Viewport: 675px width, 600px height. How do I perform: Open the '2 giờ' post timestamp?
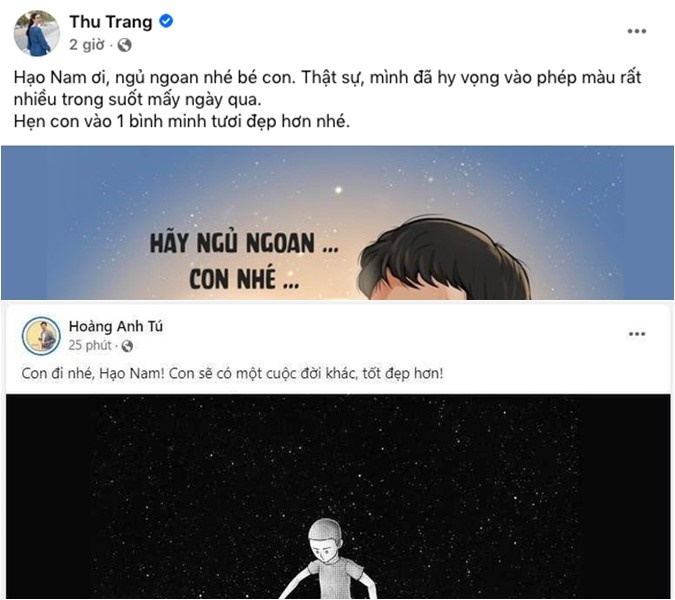[x=87, y=45]
